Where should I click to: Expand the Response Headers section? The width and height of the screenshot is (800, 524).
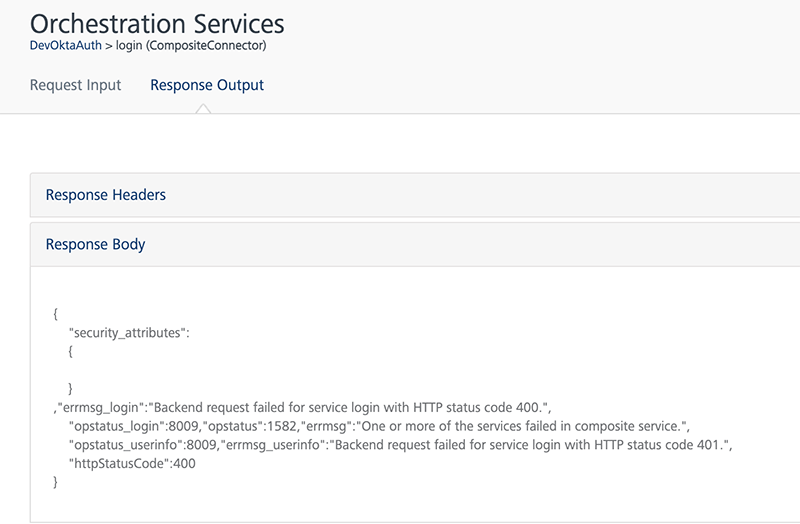(106, 195)
